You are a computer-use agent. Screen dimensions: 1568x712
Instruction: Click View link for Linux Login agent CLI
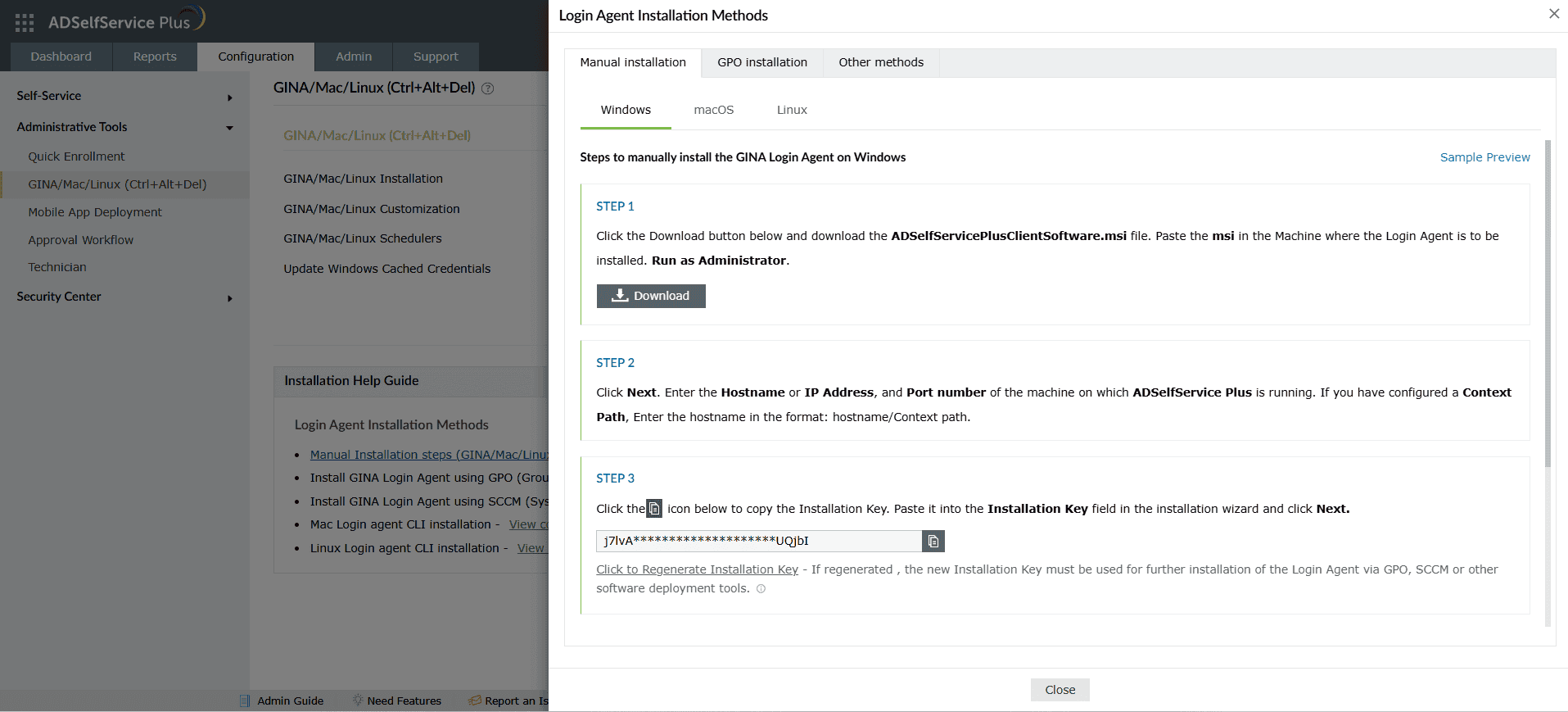click(532, 548)
